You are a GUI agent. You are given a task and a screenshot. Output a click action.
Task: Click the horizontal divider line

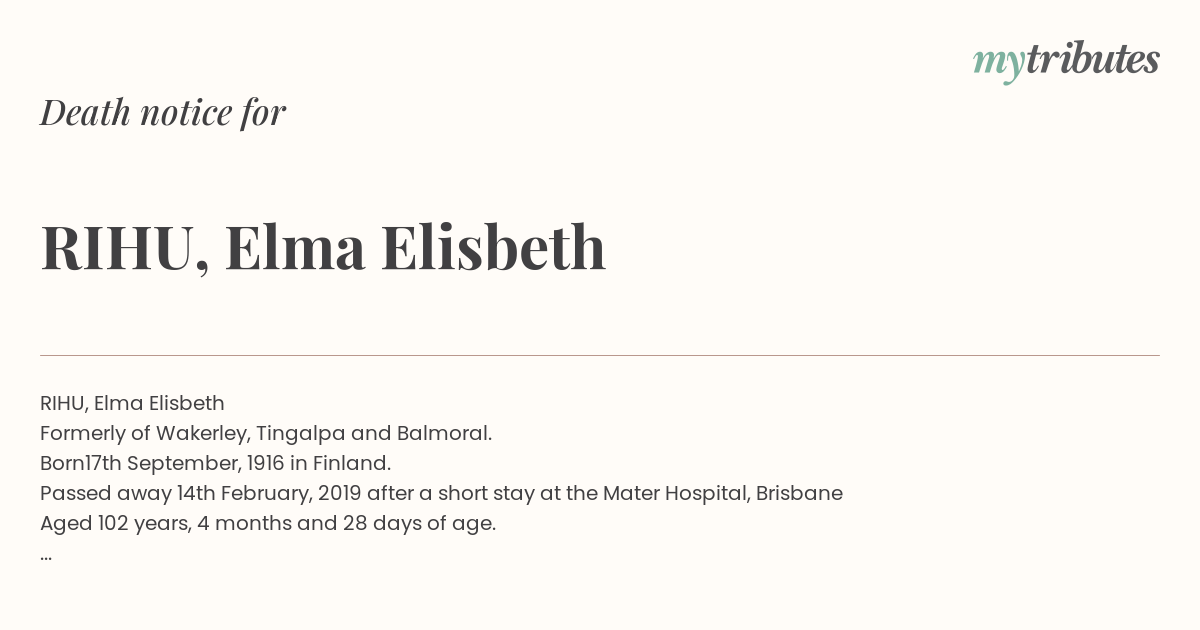click(600, 355)
